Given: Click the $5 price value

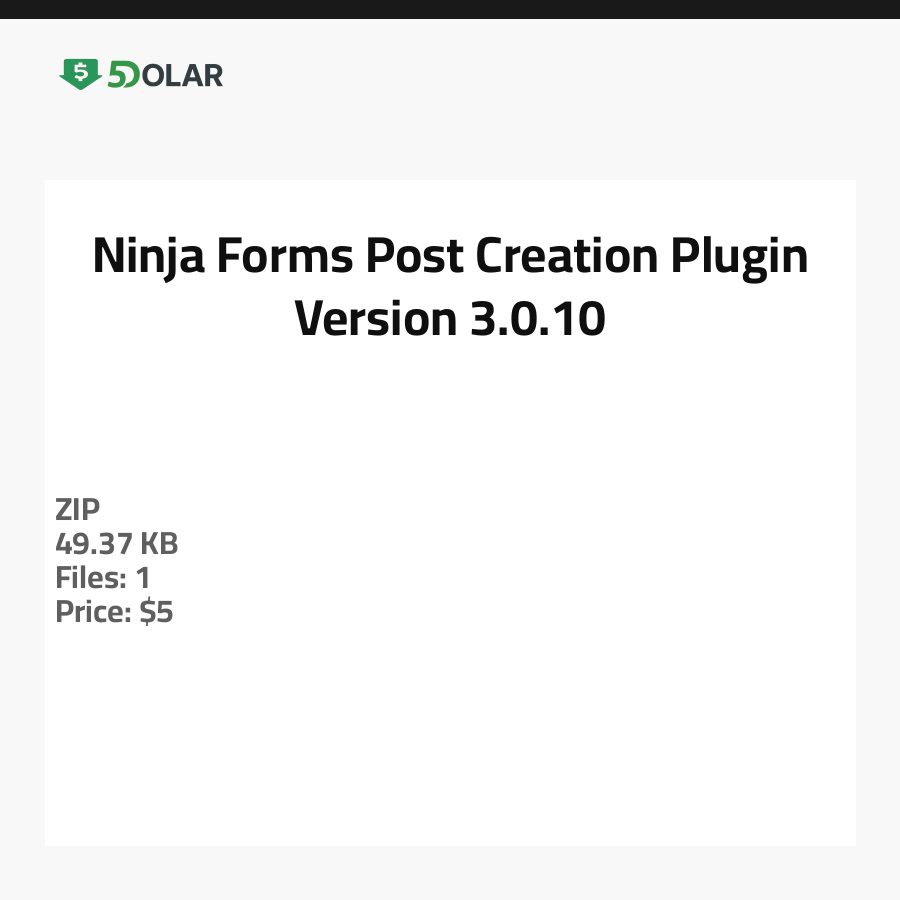Looking at the screenshot, I should [x=156, y=612].
